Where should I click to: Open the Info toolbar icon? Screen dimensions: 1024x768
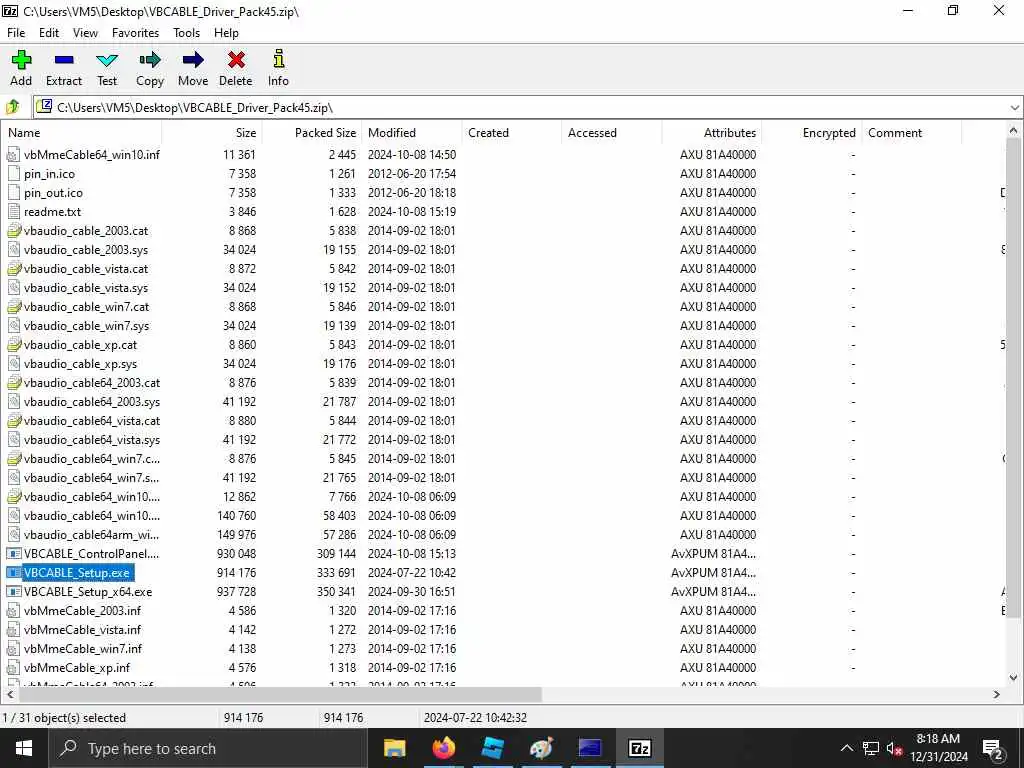[x=278, y=59]
